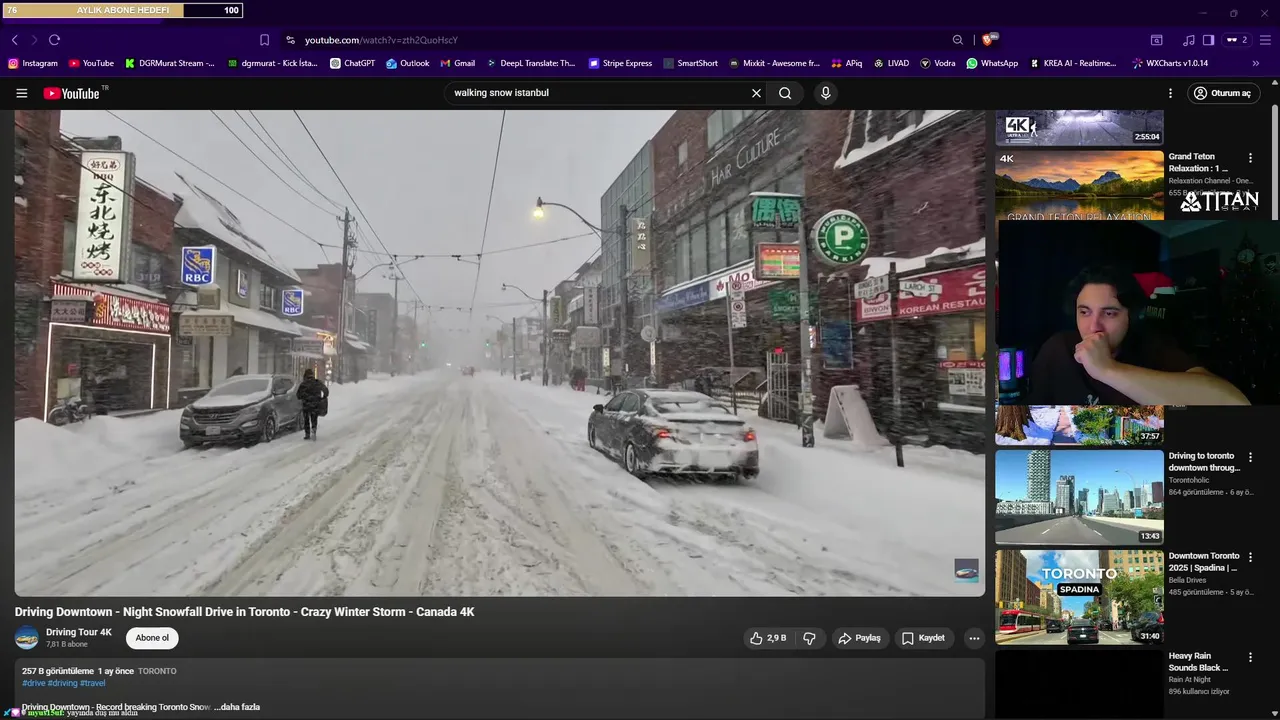Screen dimensions: 1280x720
Task: Open site settings icon beside youtube.com URL
Action: click(290, 40)
